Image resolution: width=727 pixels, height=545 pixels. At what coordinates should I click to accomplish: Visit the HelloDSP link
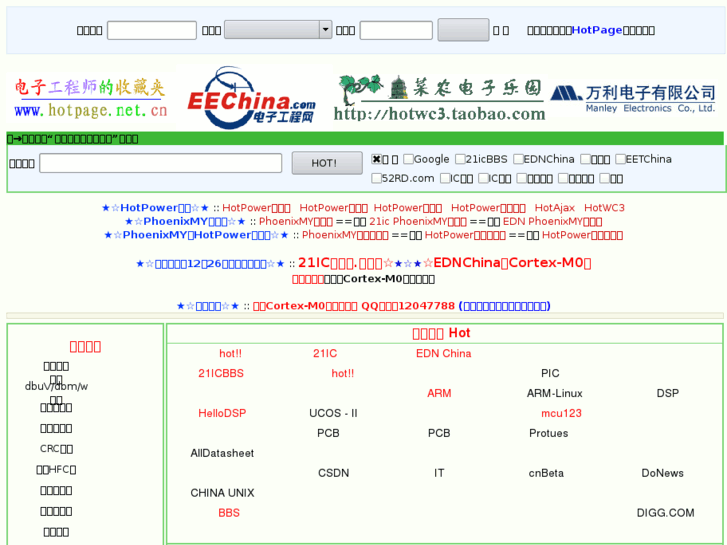coord(222,413)
